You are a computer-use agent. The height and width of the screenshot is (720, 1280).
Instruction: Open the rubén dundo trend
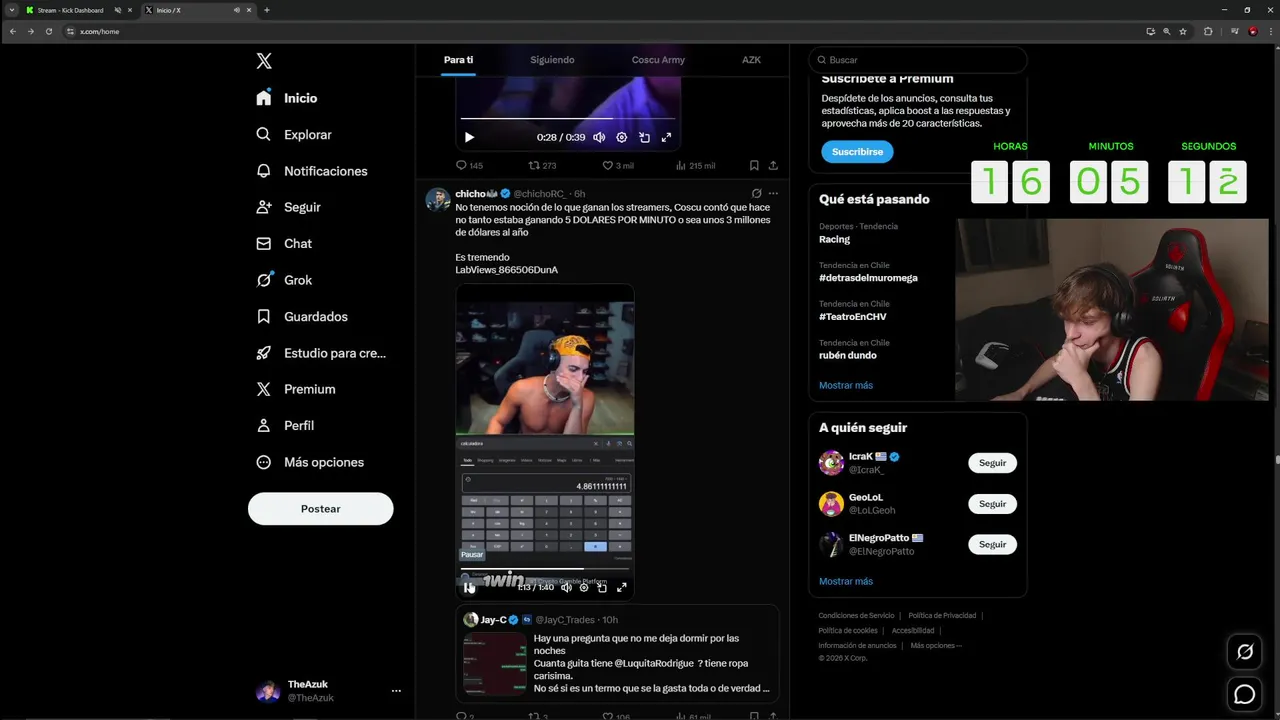(x=847, y=355)
